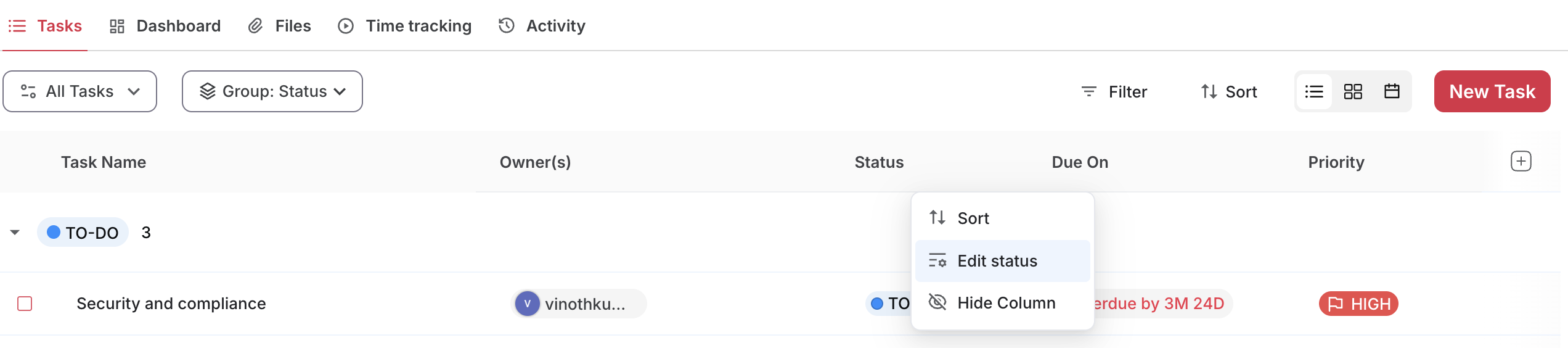The height and width of the screenshot is (348, 1568).
Task: Click the blue TO-DO status dot
Action: point(54,232)
